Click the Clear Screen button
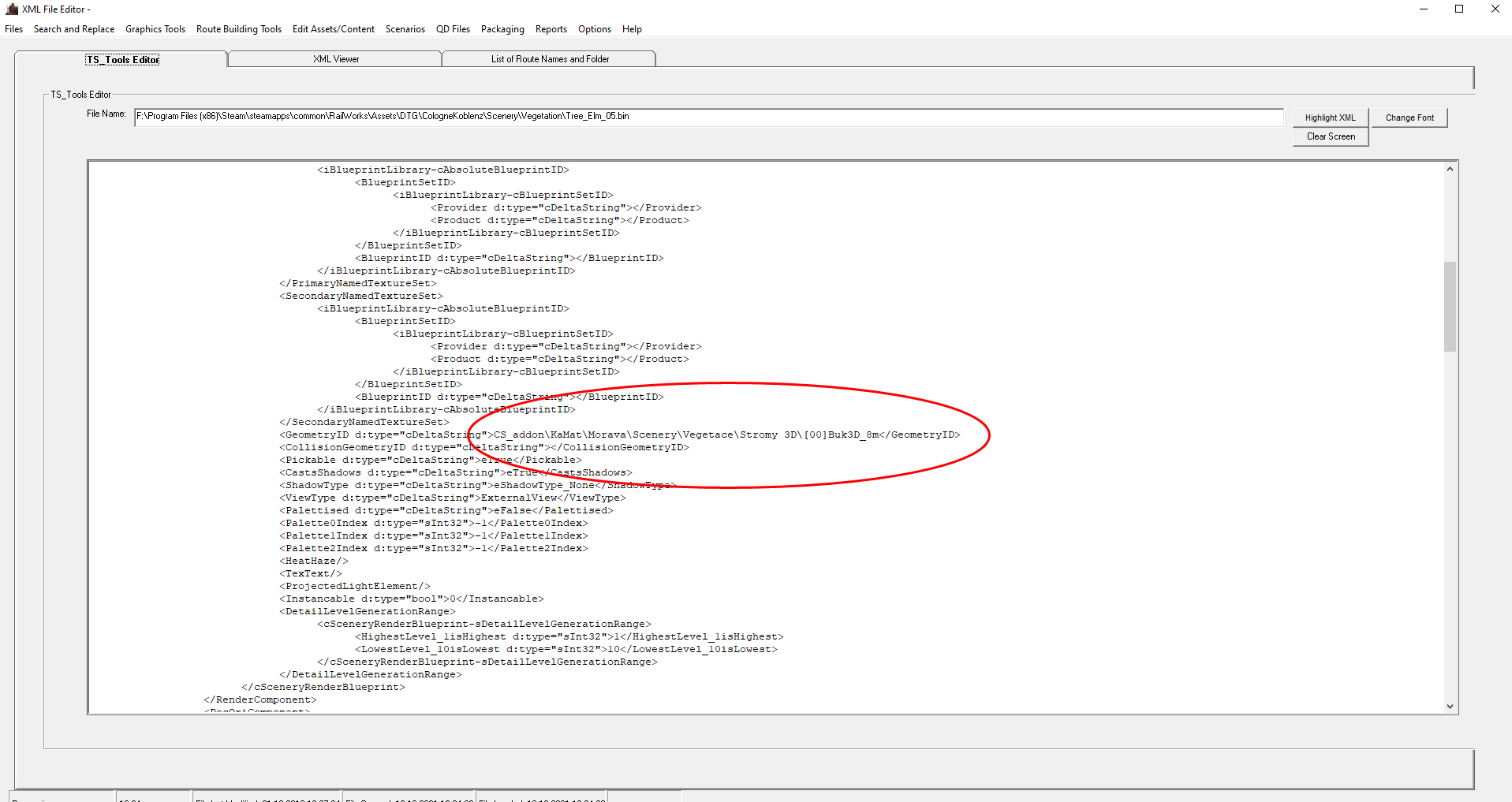 tap(1331, 136)
